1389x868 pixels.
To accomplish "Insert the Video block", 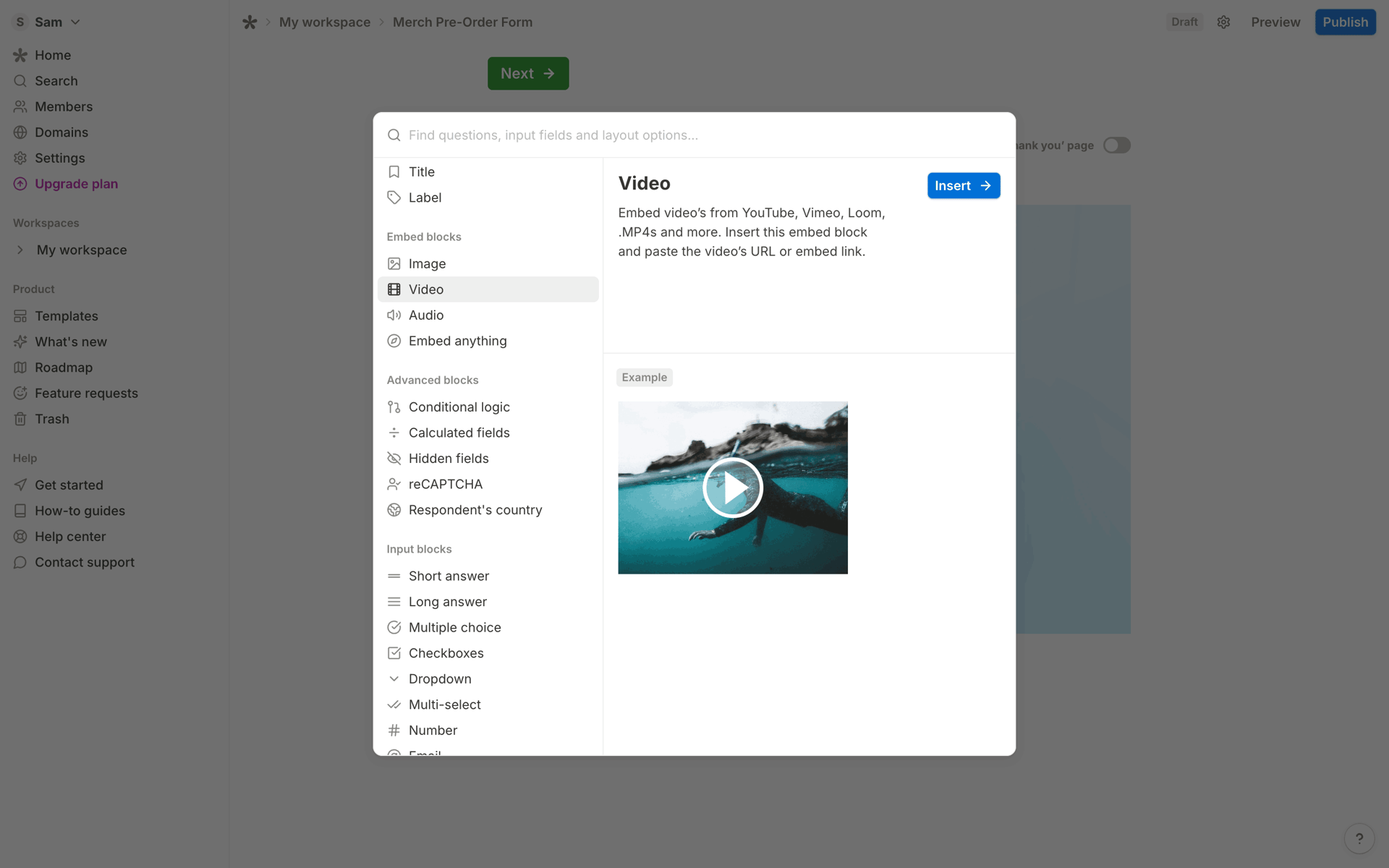I will click(x=964, y=186).
